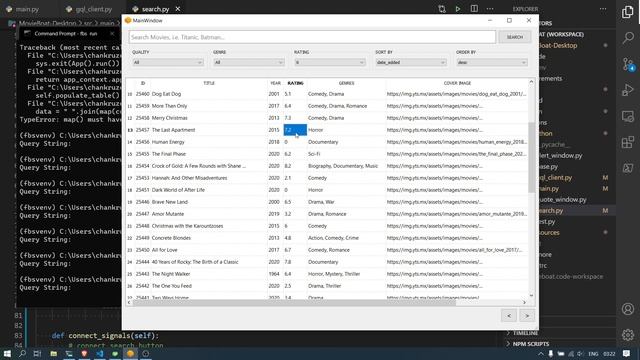The width and height of the screenshot is (640, 360).
Task: Click the table scroll up arrow
Action: [x=531, y=82]
